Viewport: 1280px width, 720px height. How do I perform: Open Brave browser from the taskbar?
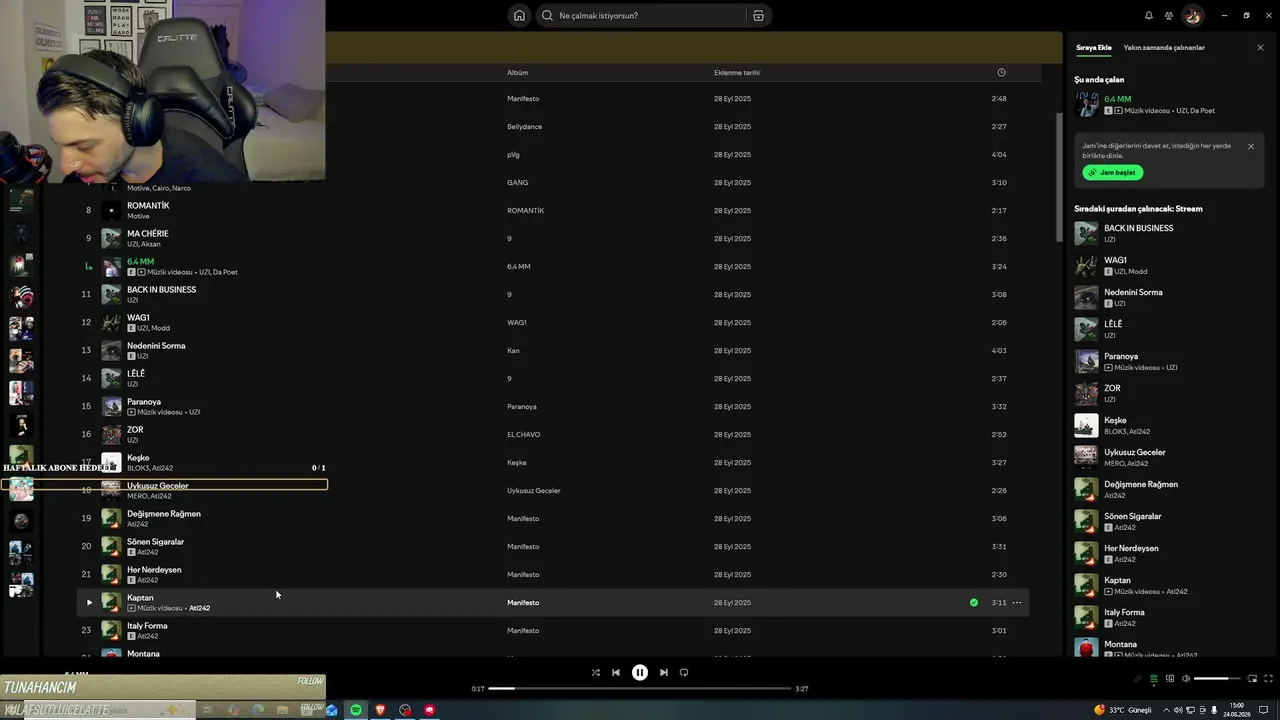[x=380, y=710]
